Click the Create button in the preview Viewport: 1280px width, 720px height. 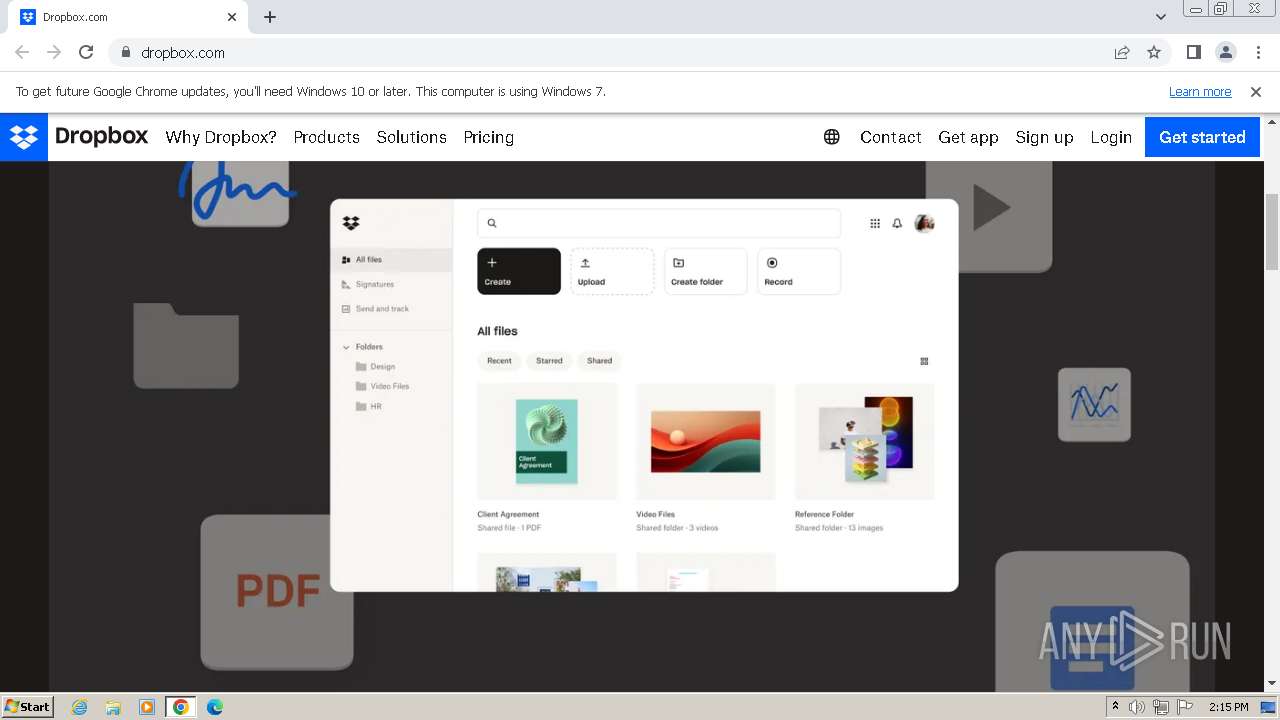pyautogui.click(x=519, y=271)
